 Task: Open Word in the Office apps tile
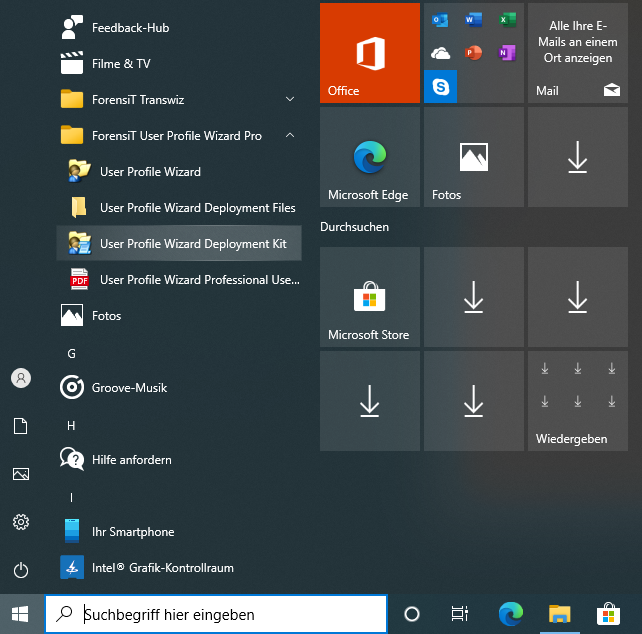(474, 20)
